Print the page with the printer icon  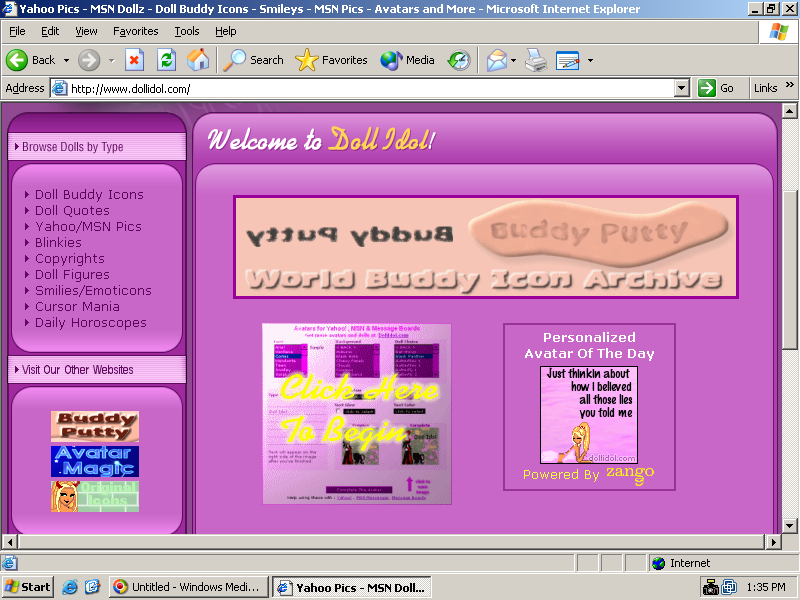tap(536, 60)
